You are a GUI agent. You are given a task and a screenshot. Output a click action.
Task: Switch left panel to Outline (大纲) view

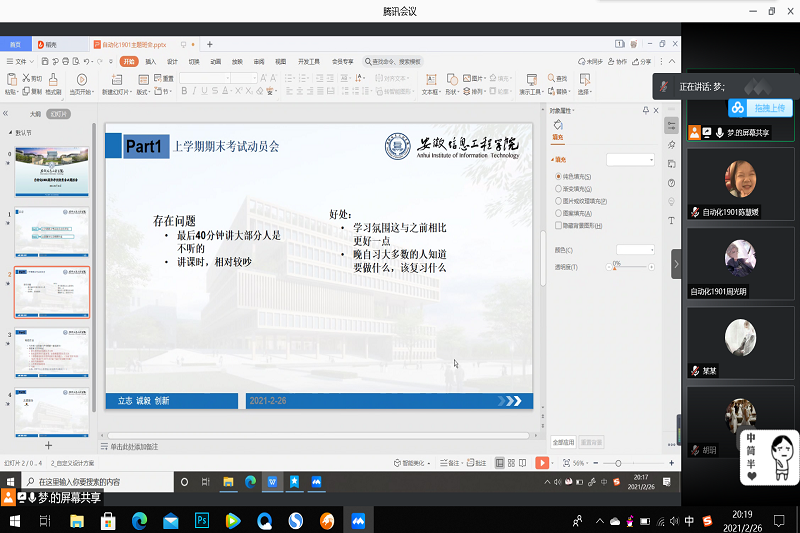pyautogui.click(x=35, y=114)
